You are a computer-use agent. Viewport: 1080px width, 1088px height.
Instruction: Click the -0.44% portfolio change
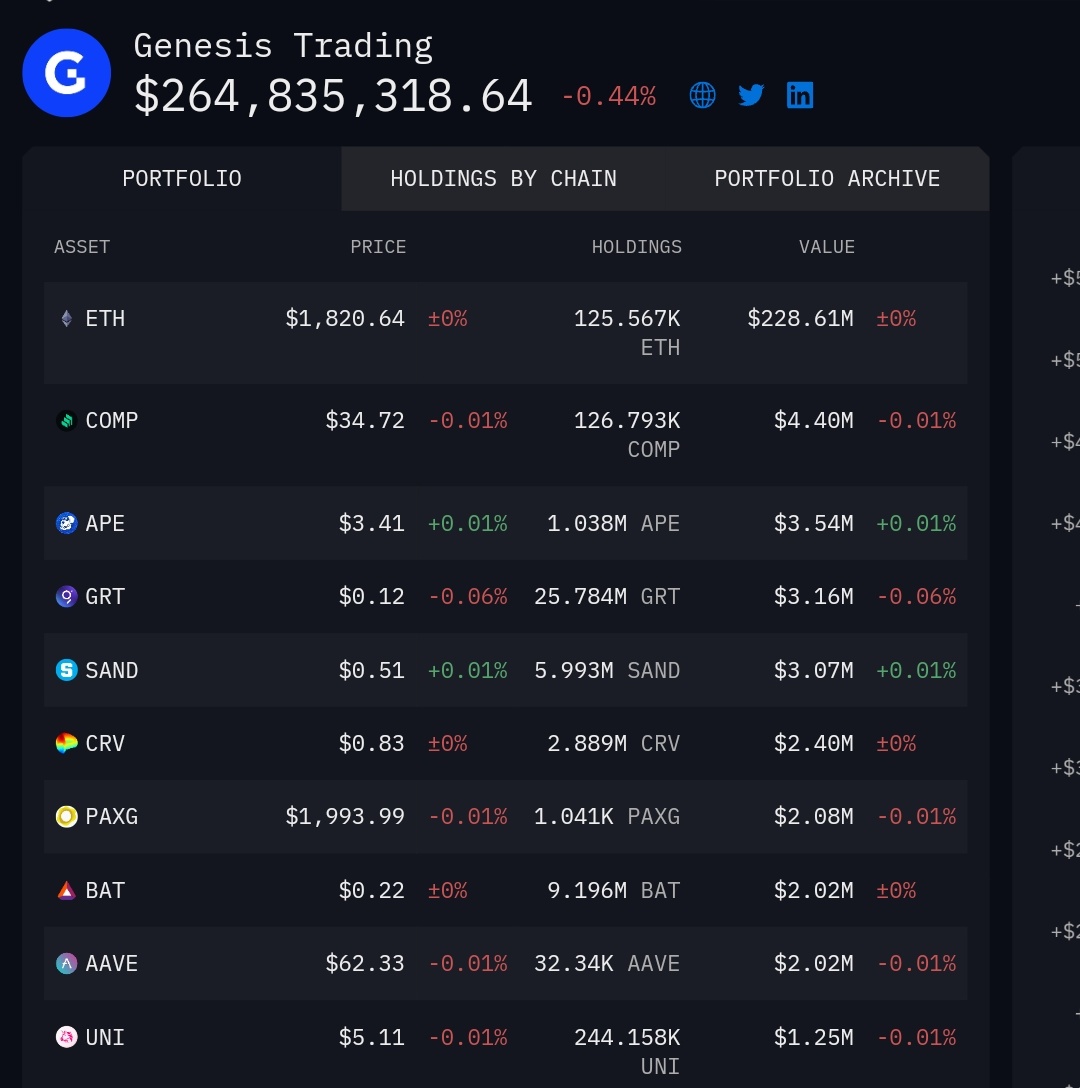(609, 96)
